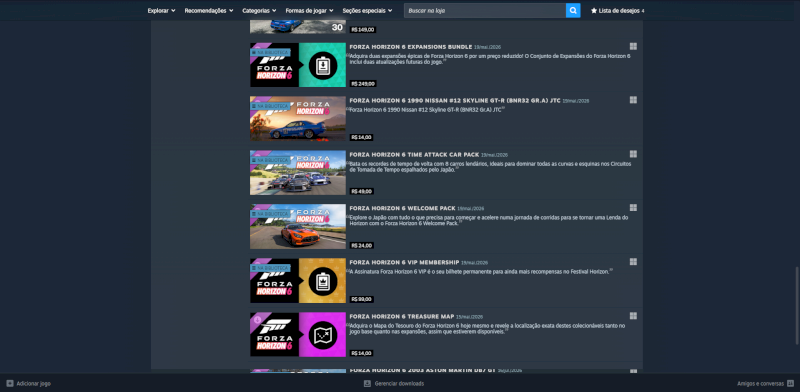
Task: Click Adicionar jogo label
Action: (34, 384)
